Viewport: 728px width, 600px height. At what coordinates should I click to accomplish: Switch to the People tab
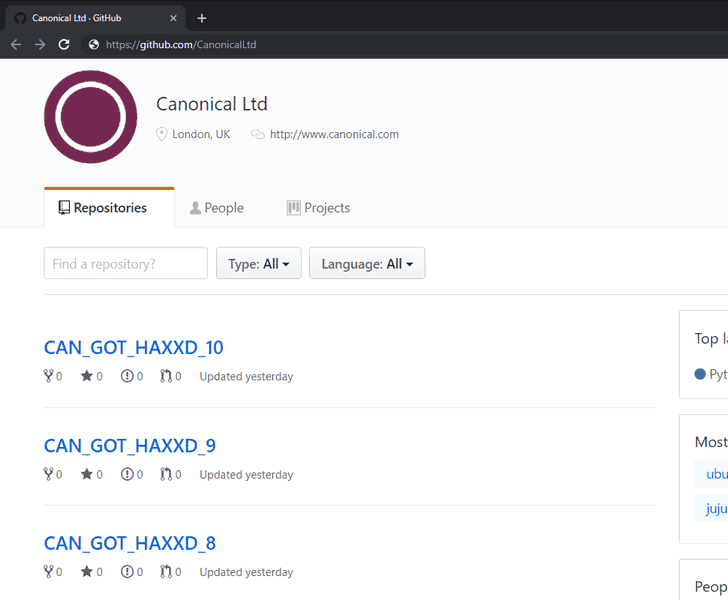(x=216, y=208)
